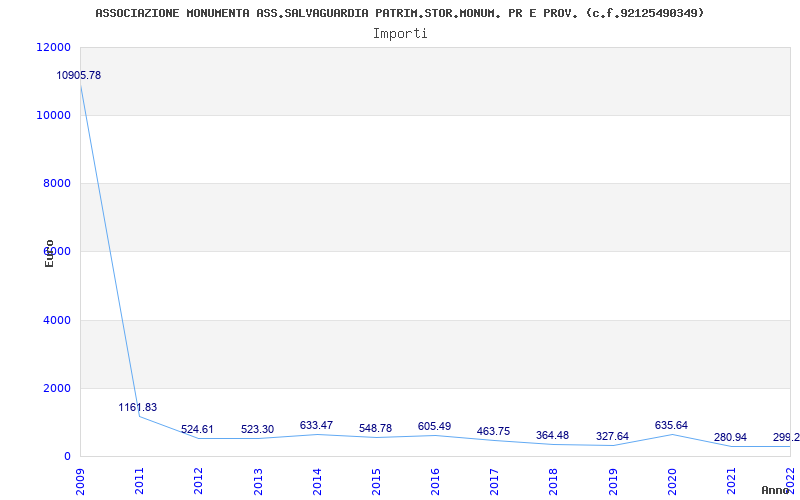800x500 pixels.
Task: Select the 2019 x-axis year label
Action: 612,481
